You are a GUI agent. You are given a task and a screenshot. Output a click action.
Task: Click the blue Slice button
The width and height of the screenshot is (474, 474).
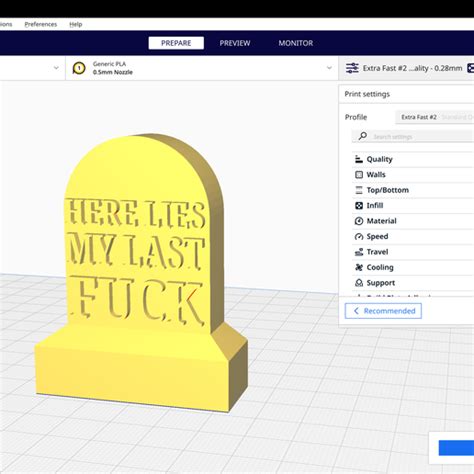click(x=456, y=448)
